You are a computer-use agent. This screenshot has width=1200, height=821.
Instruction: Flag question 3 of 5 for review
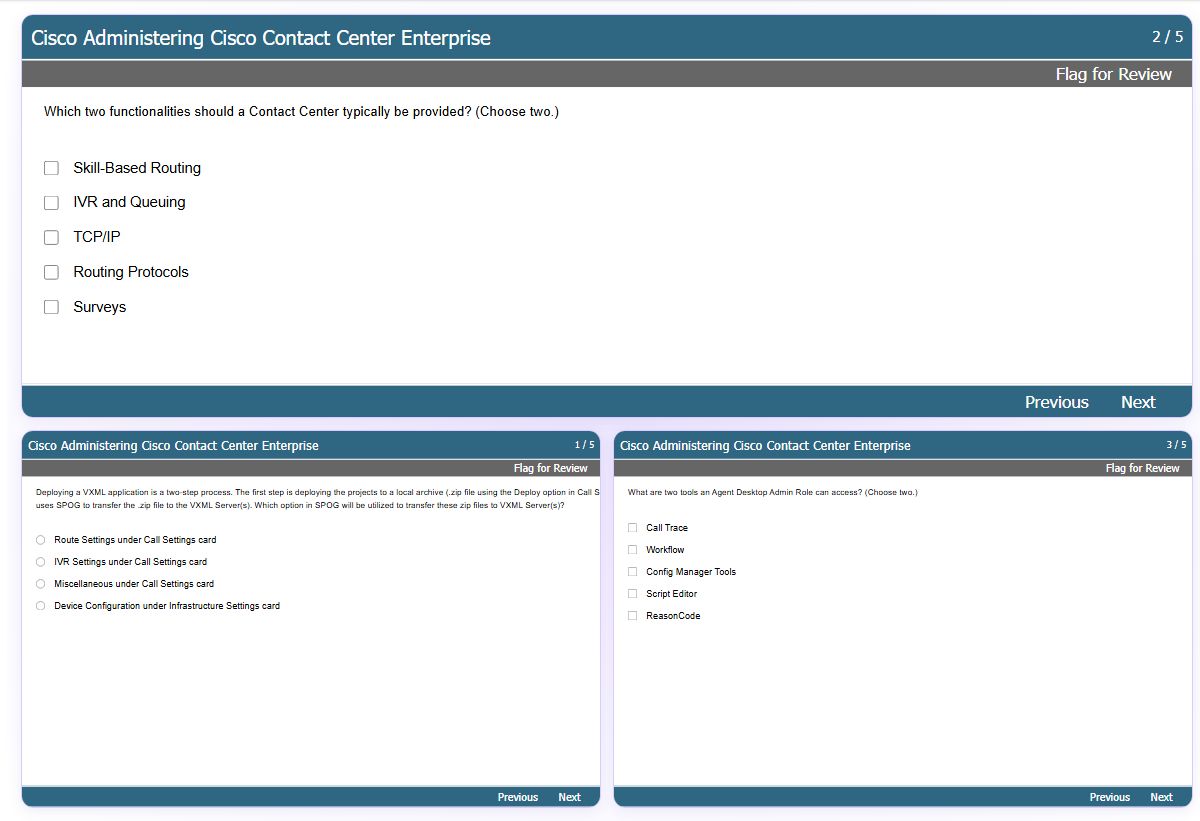[1143, 468]
